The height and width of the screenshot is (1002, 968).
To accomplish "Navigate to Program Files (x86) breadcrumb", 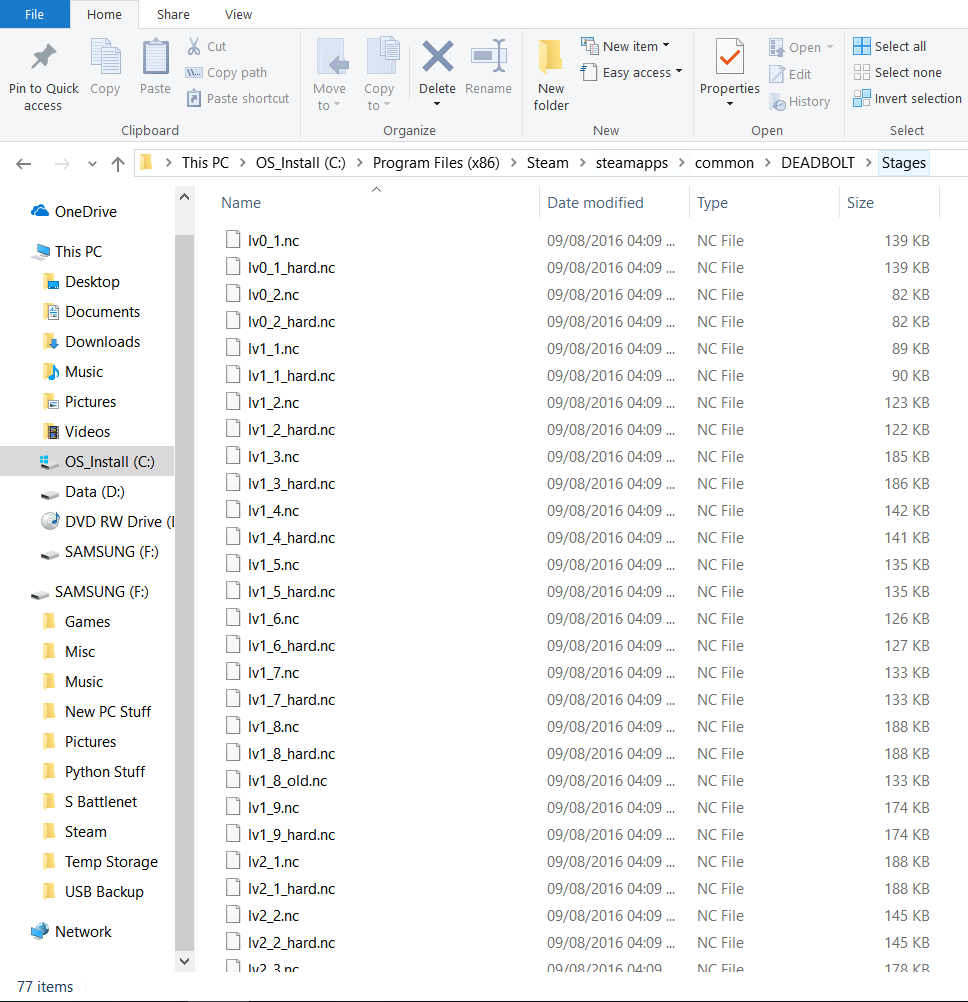I will 436,163.
